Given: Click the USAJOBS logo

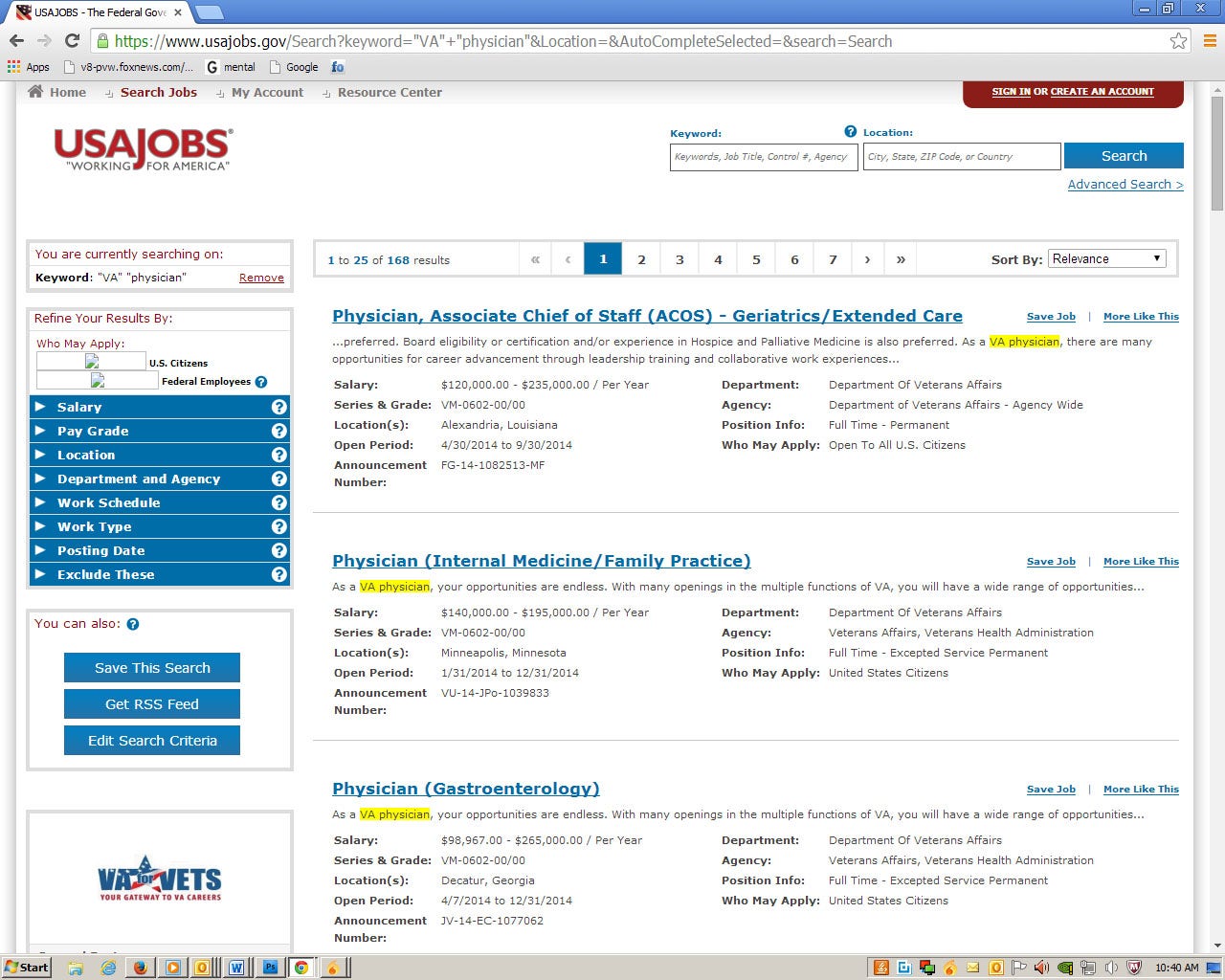Looking at the screenshot, I should tap(143, 149).
